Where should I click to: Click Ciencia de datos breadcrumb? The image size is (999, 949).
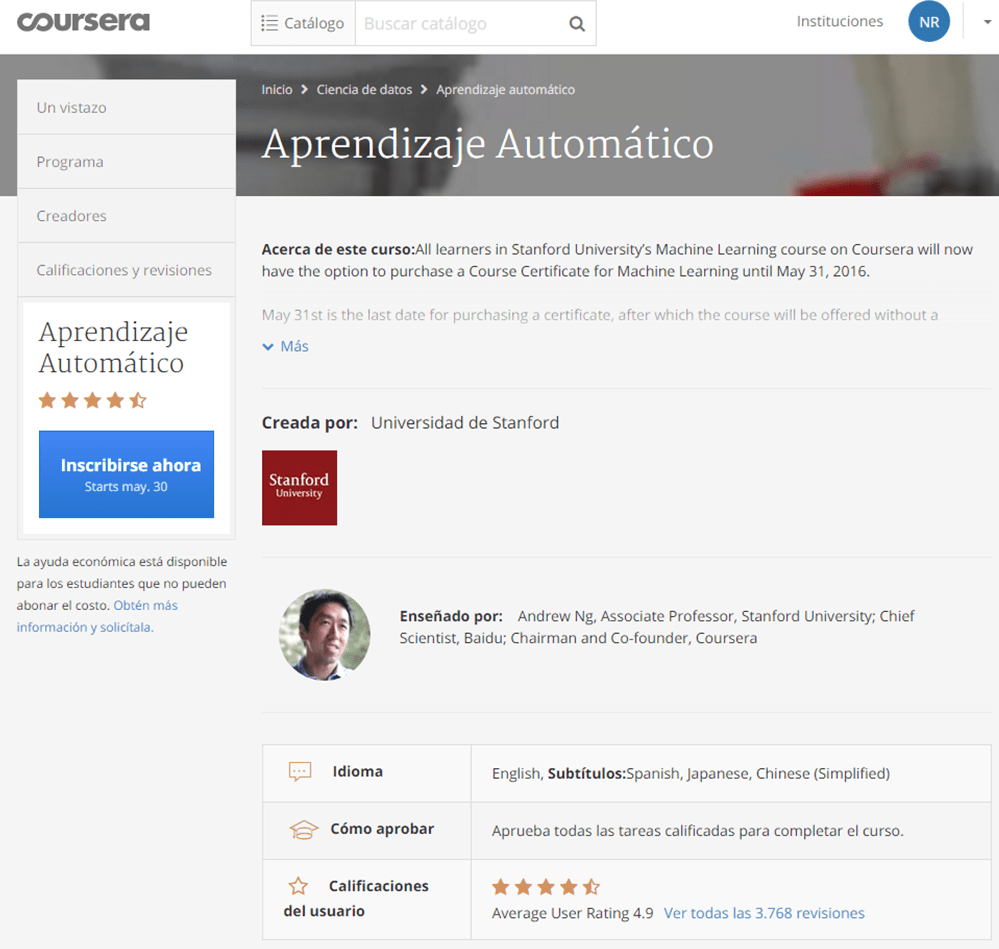pos(364,89)
